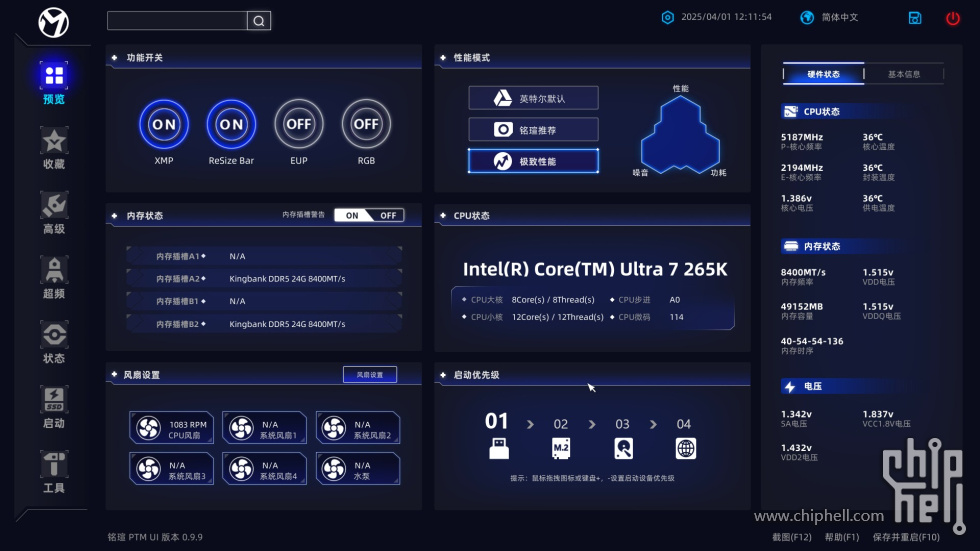Open the 收藏 favorites sidebar icon
The image size is (980, 551).
click(54, 141)
